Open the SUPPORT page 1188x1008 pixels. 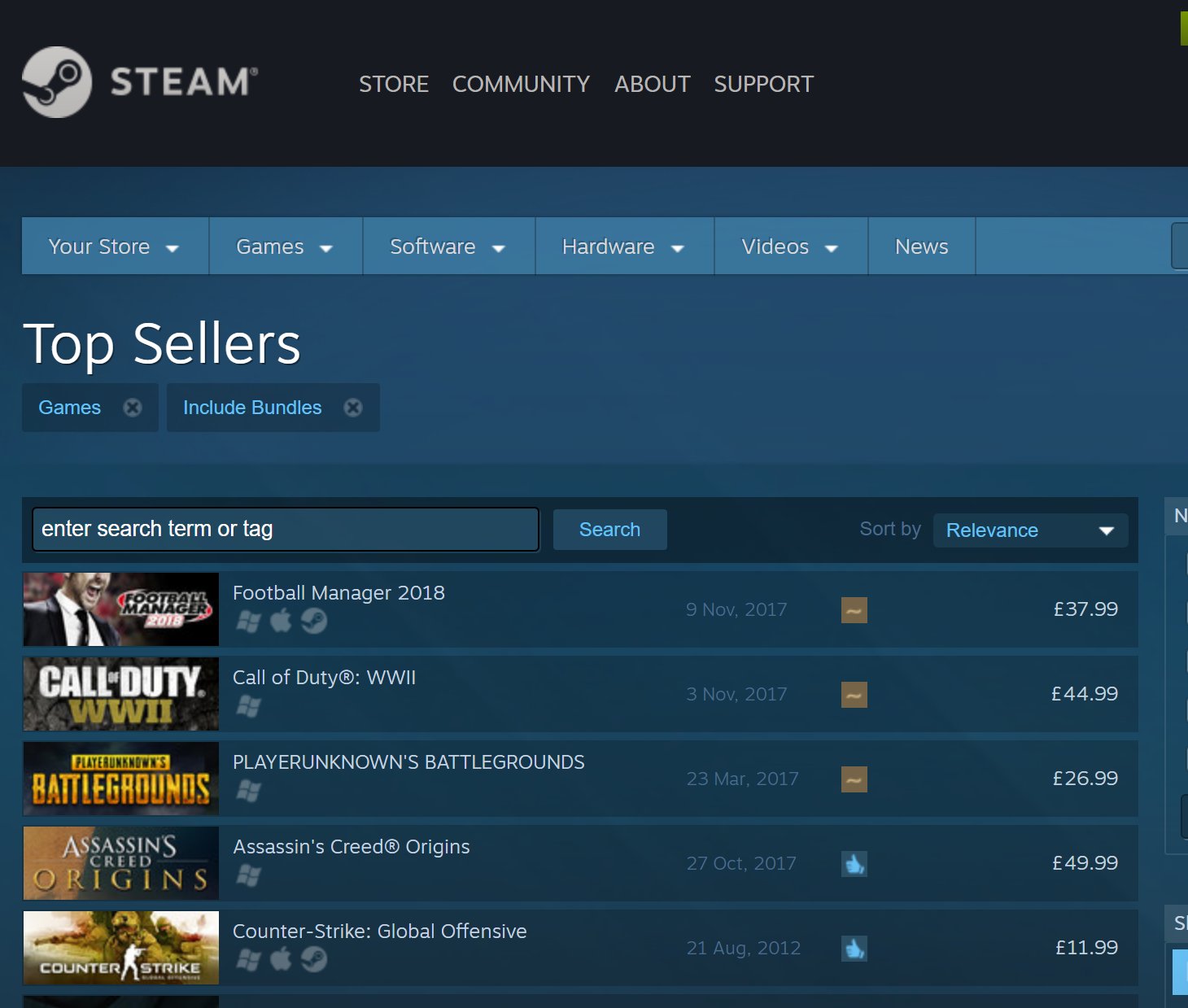tap(764, 85)
